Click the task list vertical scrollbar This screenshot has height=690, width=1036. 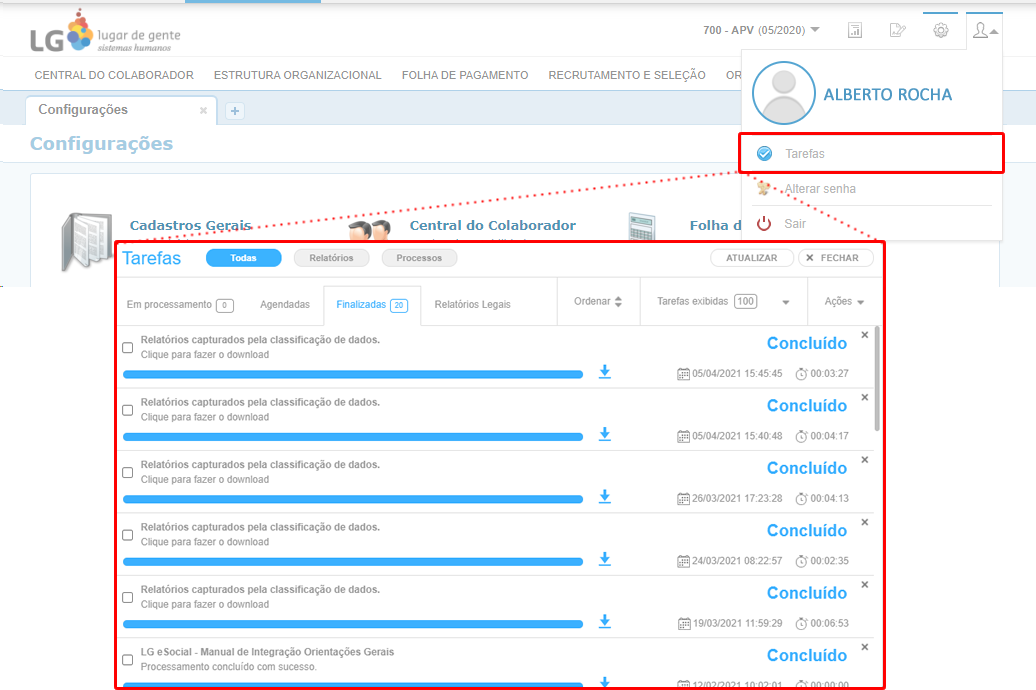877,380
